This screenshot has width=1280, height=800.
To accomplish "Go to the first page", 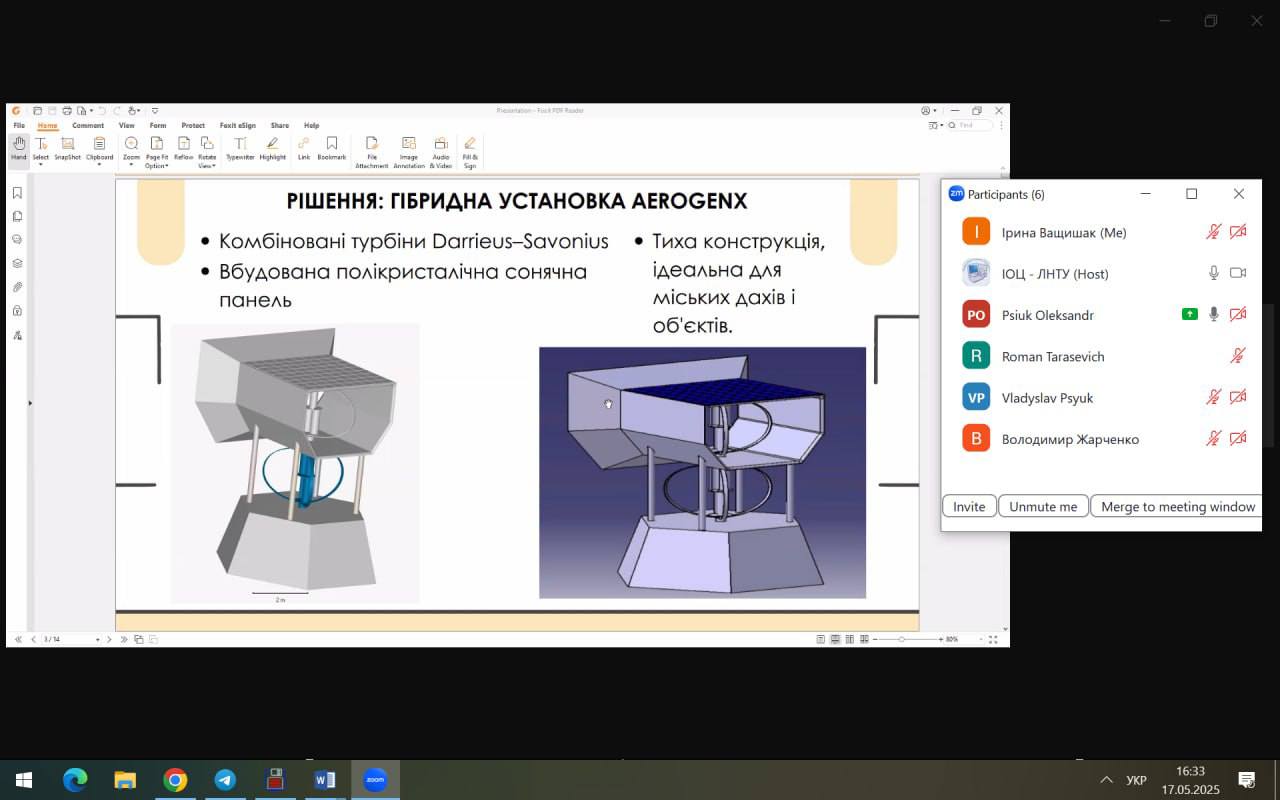I will (x=19, y=639).
